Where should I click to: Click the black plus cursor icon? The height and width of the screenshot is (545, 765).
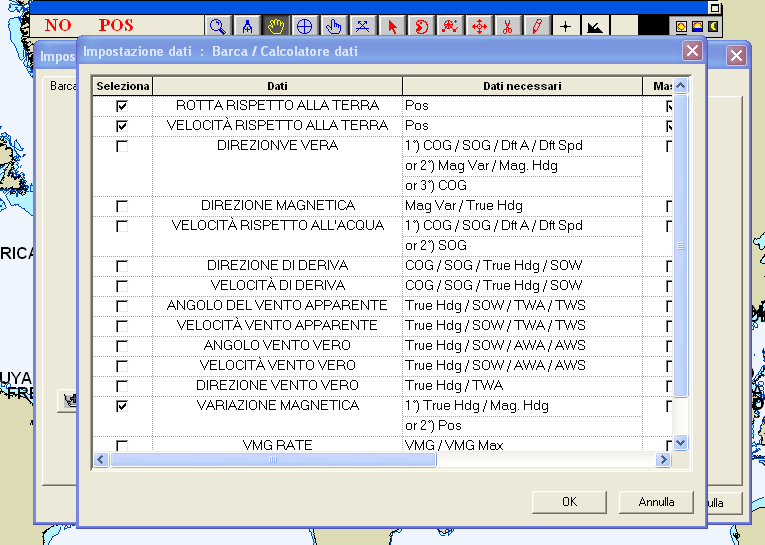[x=565, y=26]
